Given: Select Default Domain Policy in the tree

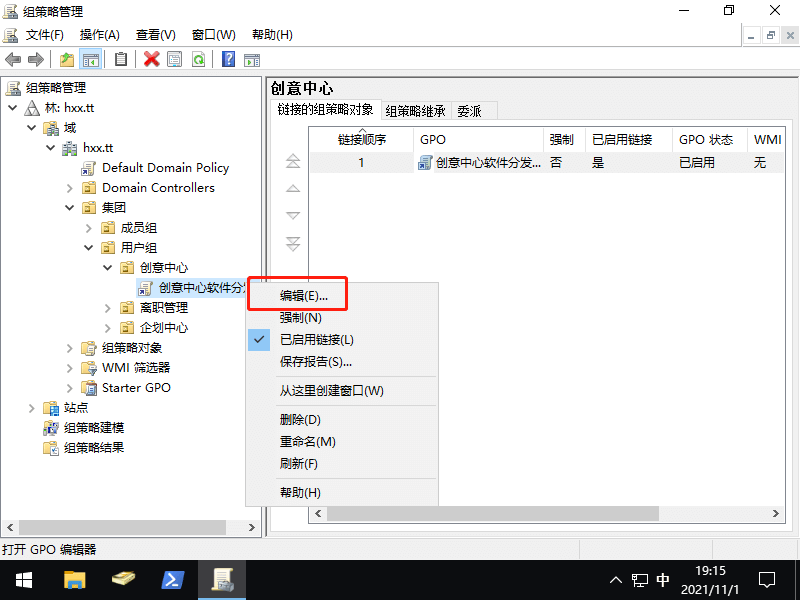Looking at the screenshot, I should coord(165,168).
